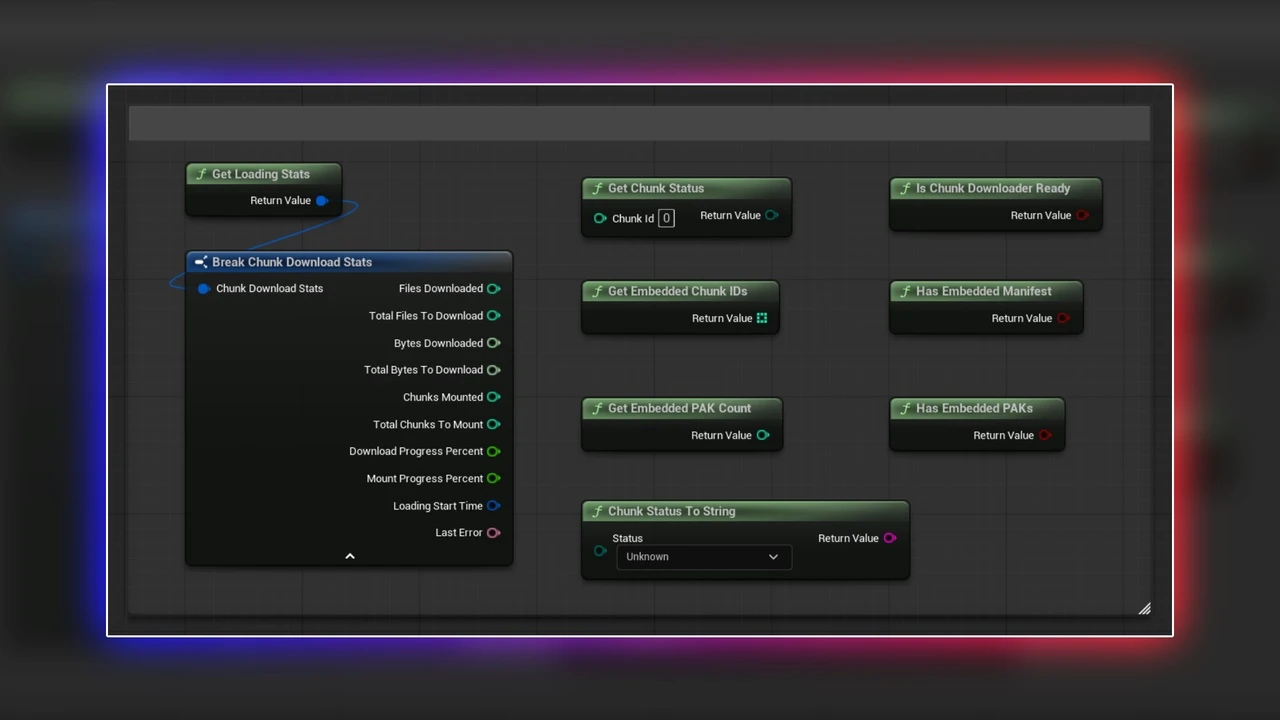Open the Status dropdown set to Unknown
The width and height of the screenshot is (1280, 720).
[x=703, y=557]
